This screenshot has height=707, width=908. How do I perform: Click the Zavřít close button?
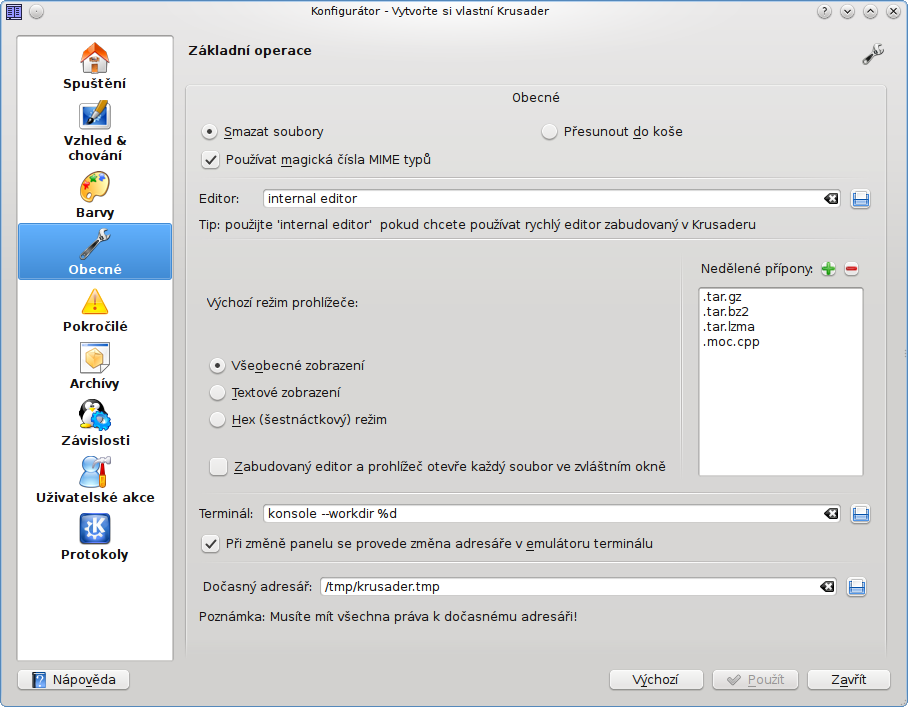pos(848,680)
